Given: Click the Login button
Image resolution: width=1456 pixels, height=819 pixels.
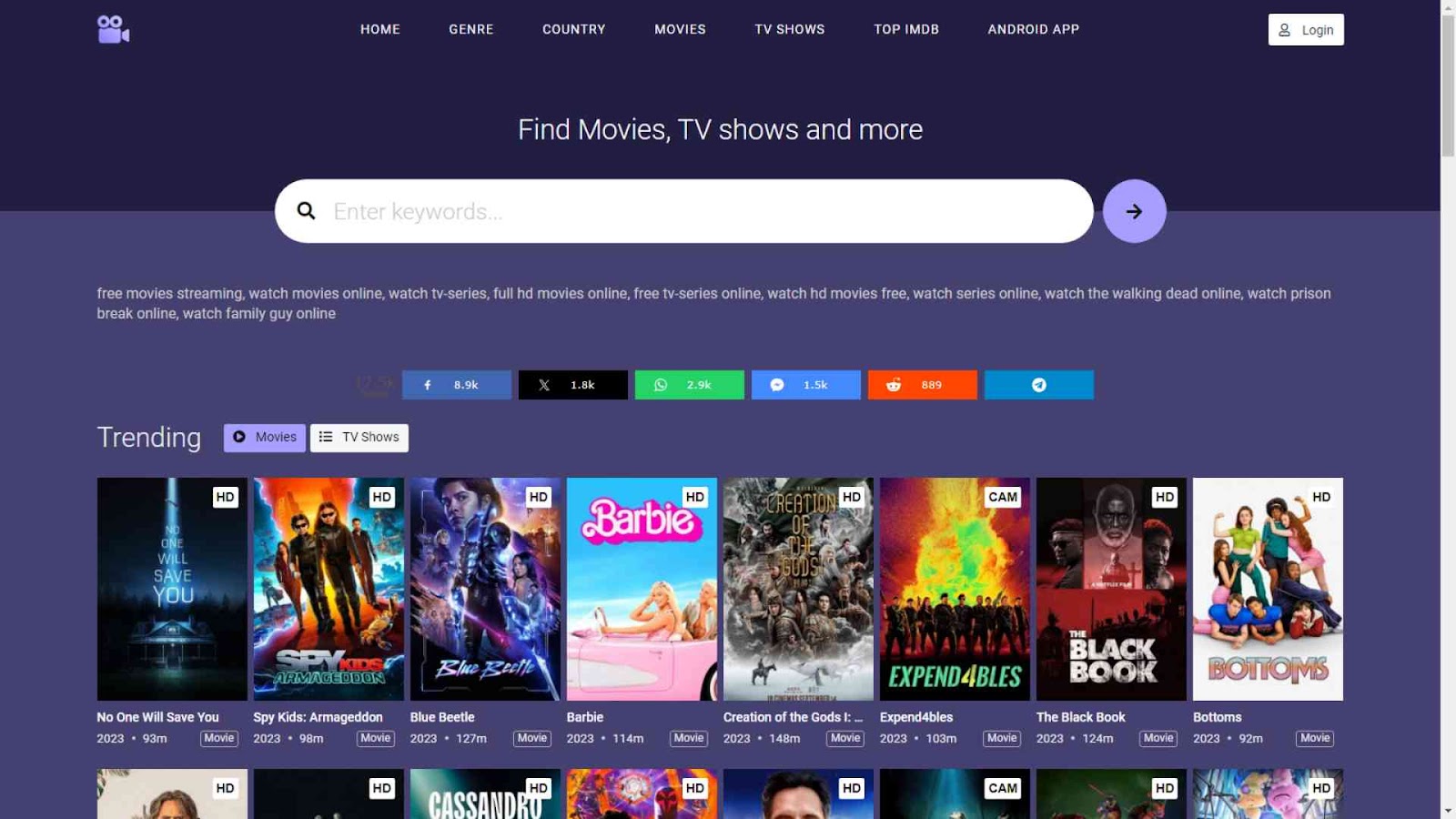Looking at the screenshot, I should [1306, 30].
